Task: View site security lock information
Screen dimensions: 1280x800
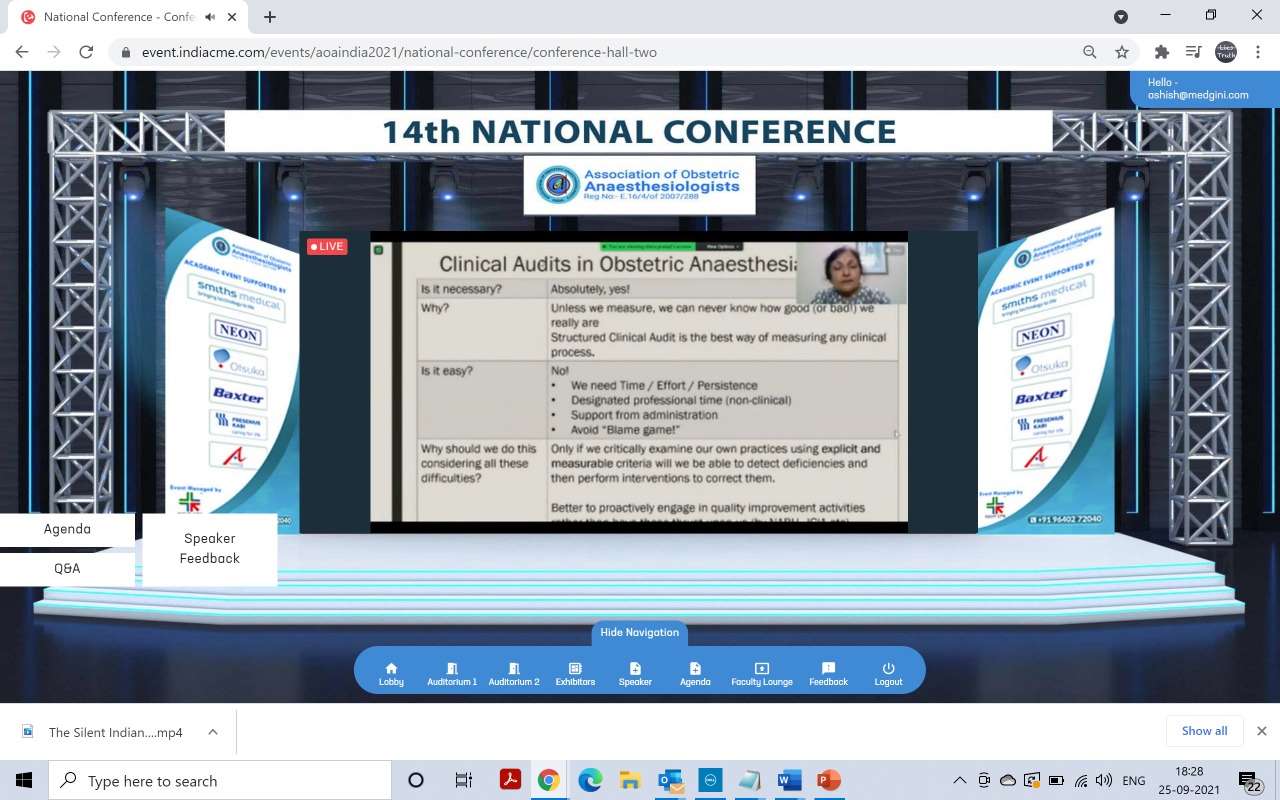Action: click(x=125, y=52)
